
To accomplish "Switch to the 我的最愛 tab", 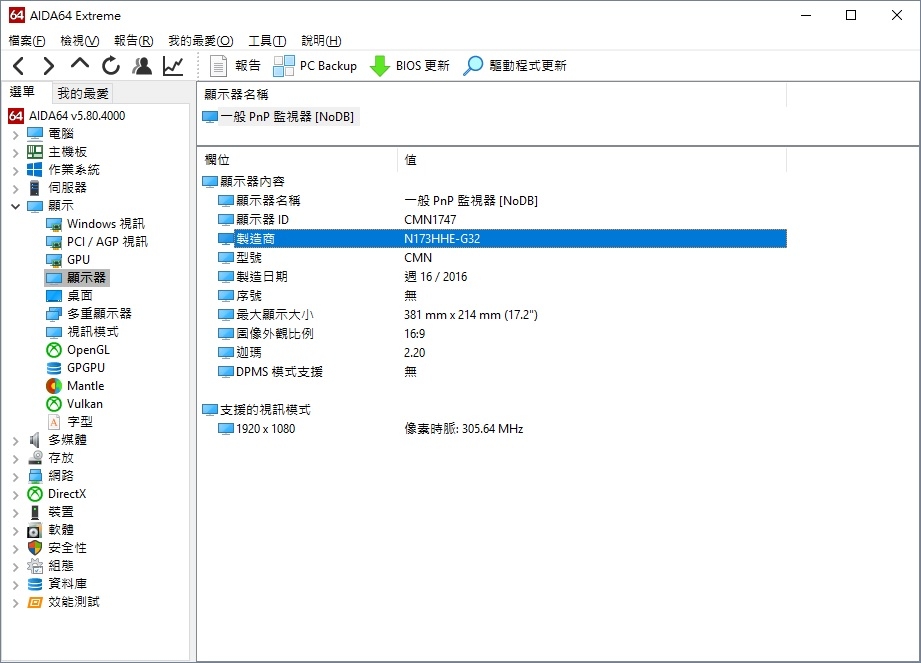I will (83, 93).
